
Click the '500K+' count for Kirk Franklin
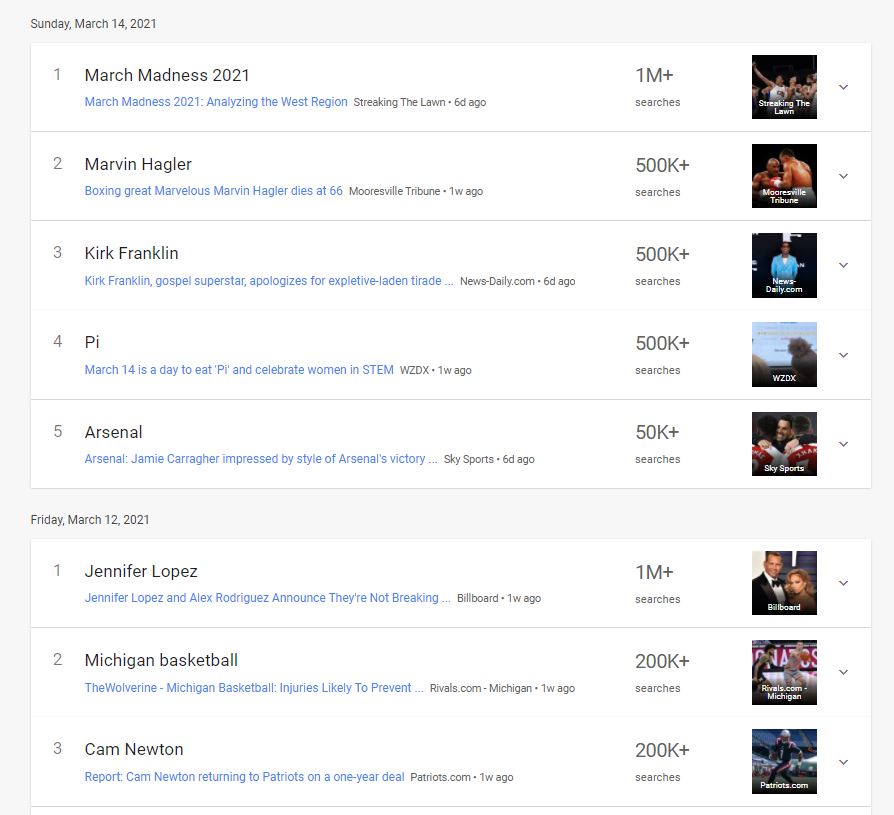pos(663,254)
